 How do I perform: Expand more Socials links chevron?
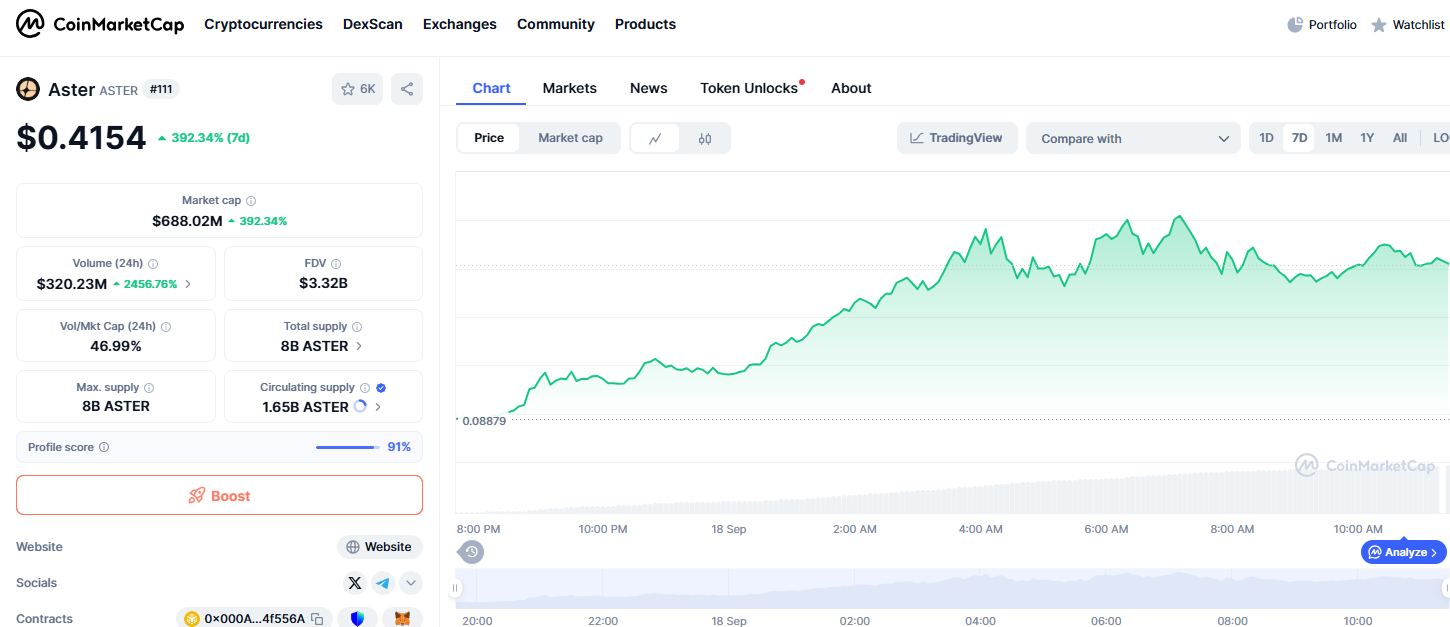click(x=411, y=583)
